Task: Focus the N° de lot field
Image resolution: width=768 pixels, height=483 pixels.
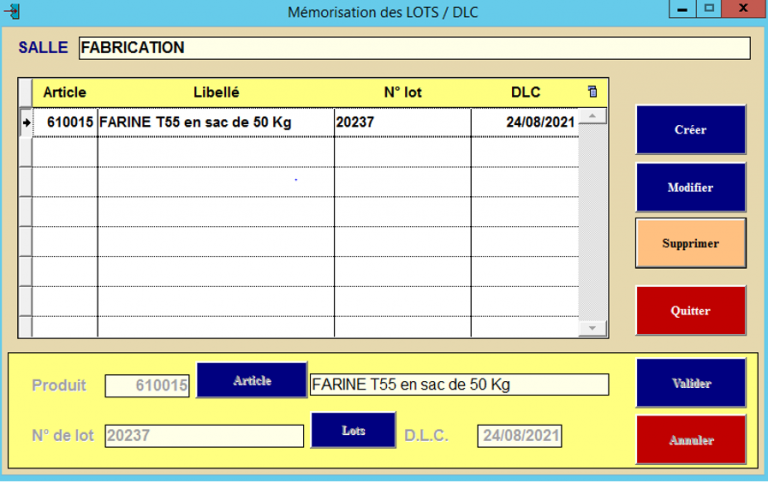Action: pyautogui.click(x=204, y=436)
